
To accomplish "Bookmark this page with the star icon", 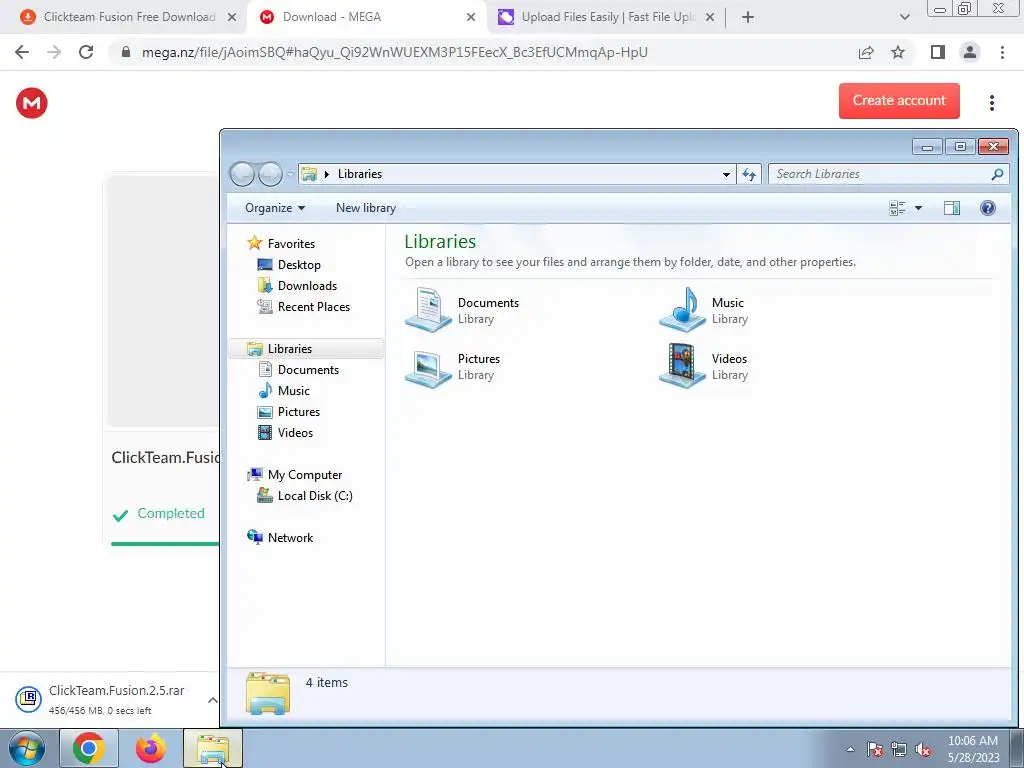I will pos(898,52).
